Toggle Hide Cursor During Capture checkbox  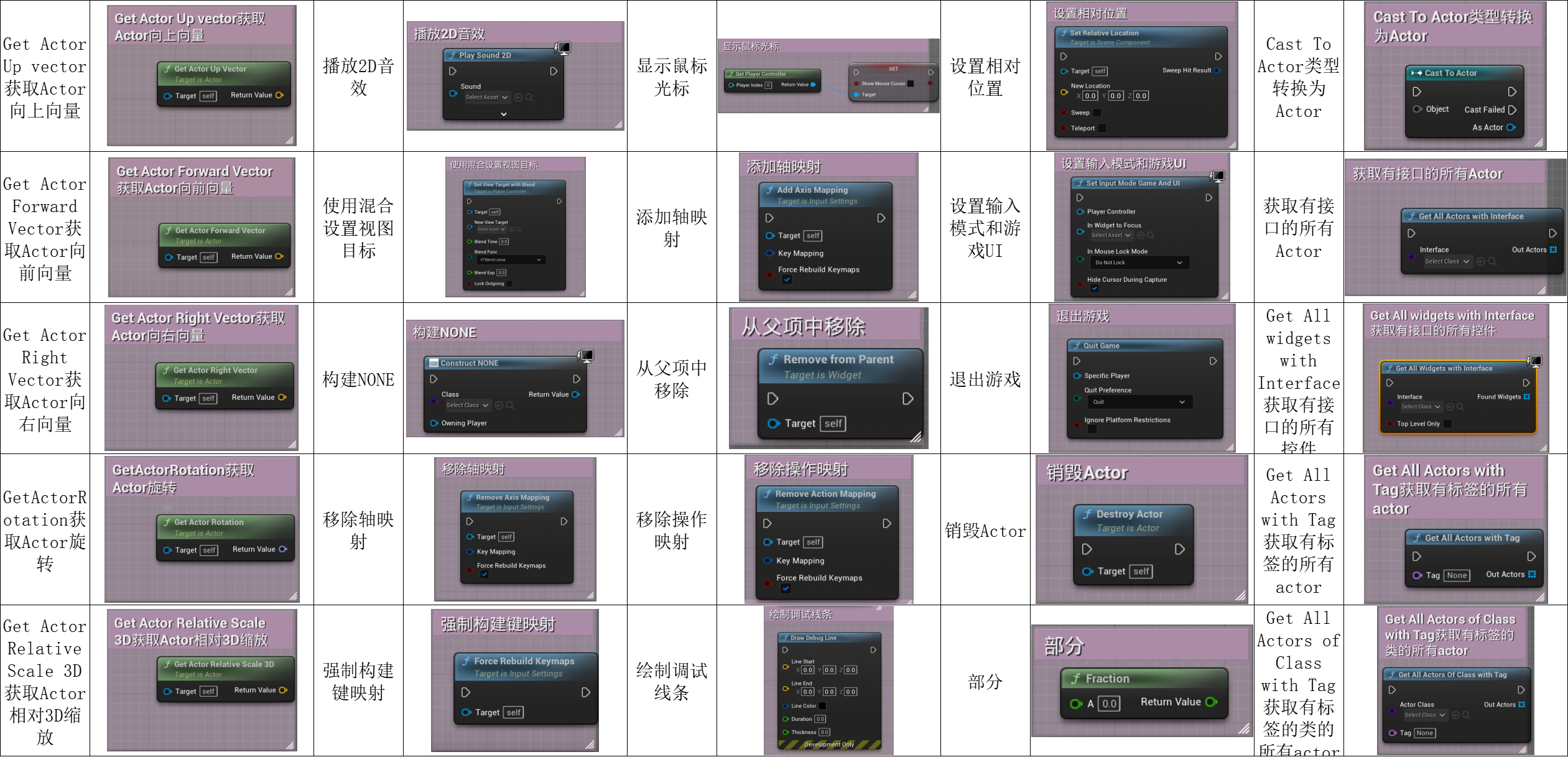click(1095, 289)
